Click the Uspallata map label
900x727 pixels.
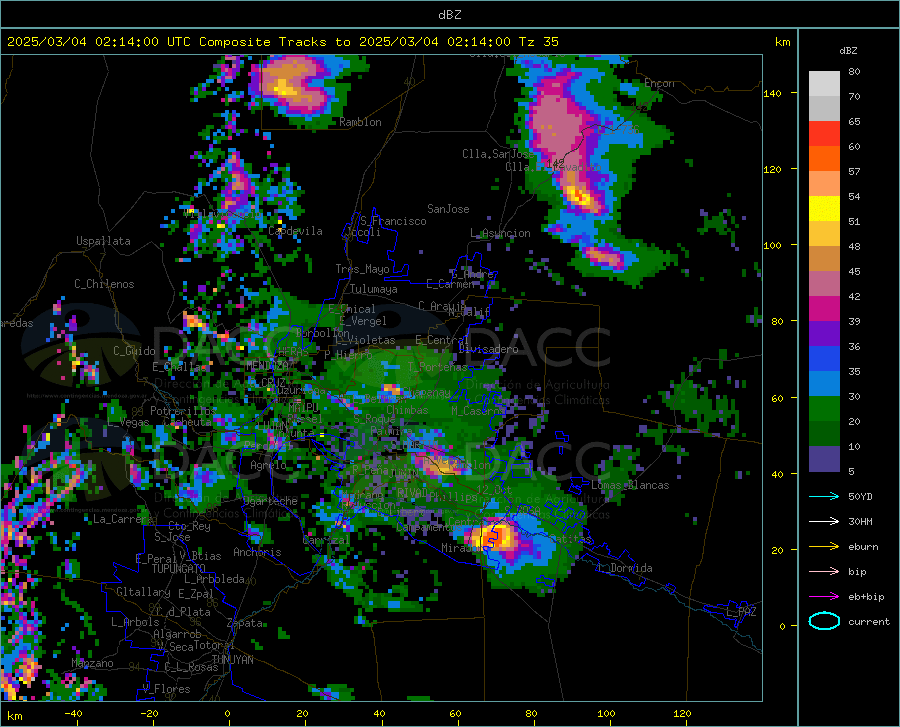(x=103, y=241)
